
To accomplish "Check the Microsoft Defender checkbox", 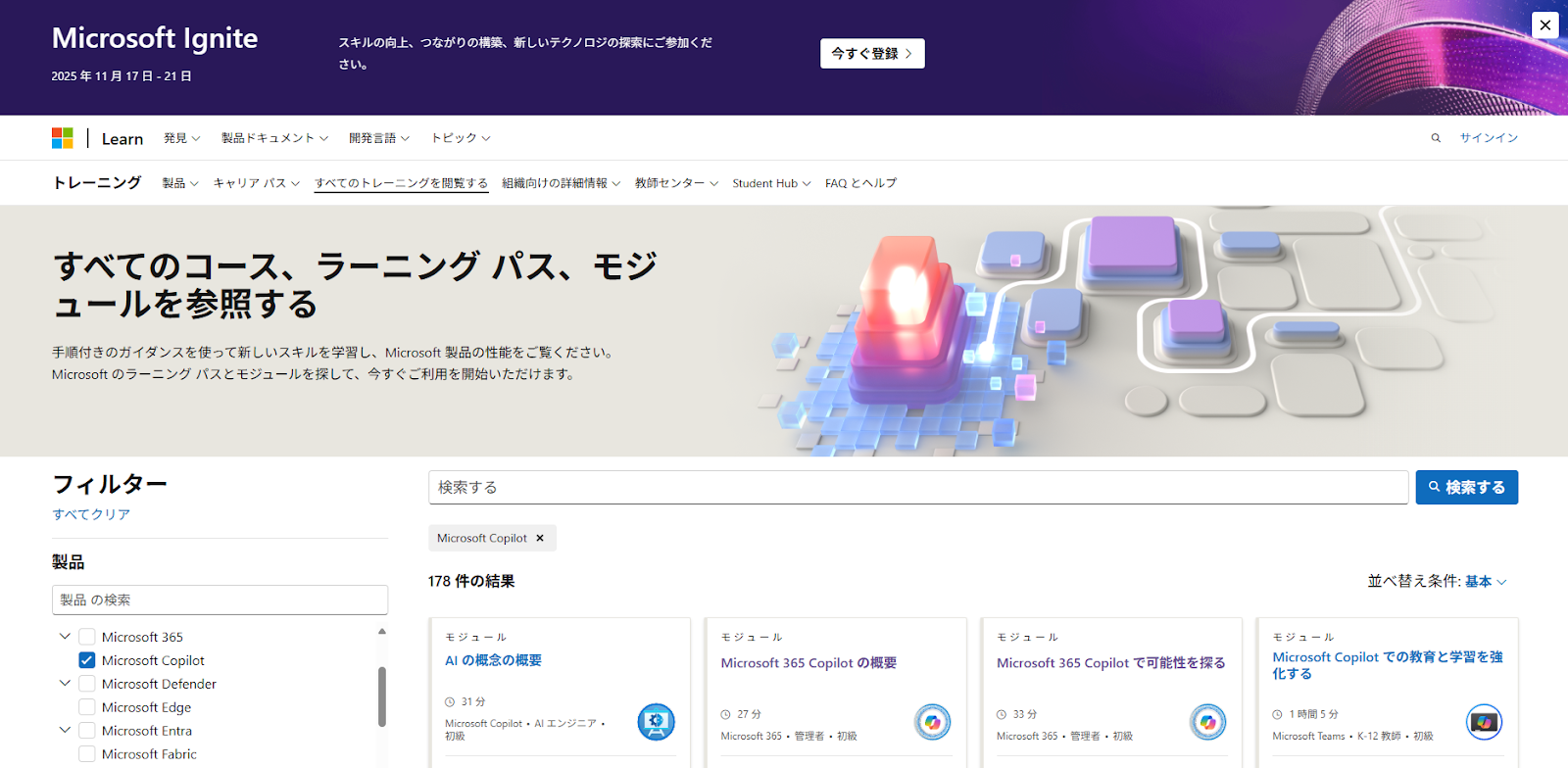I will point(87,684).
